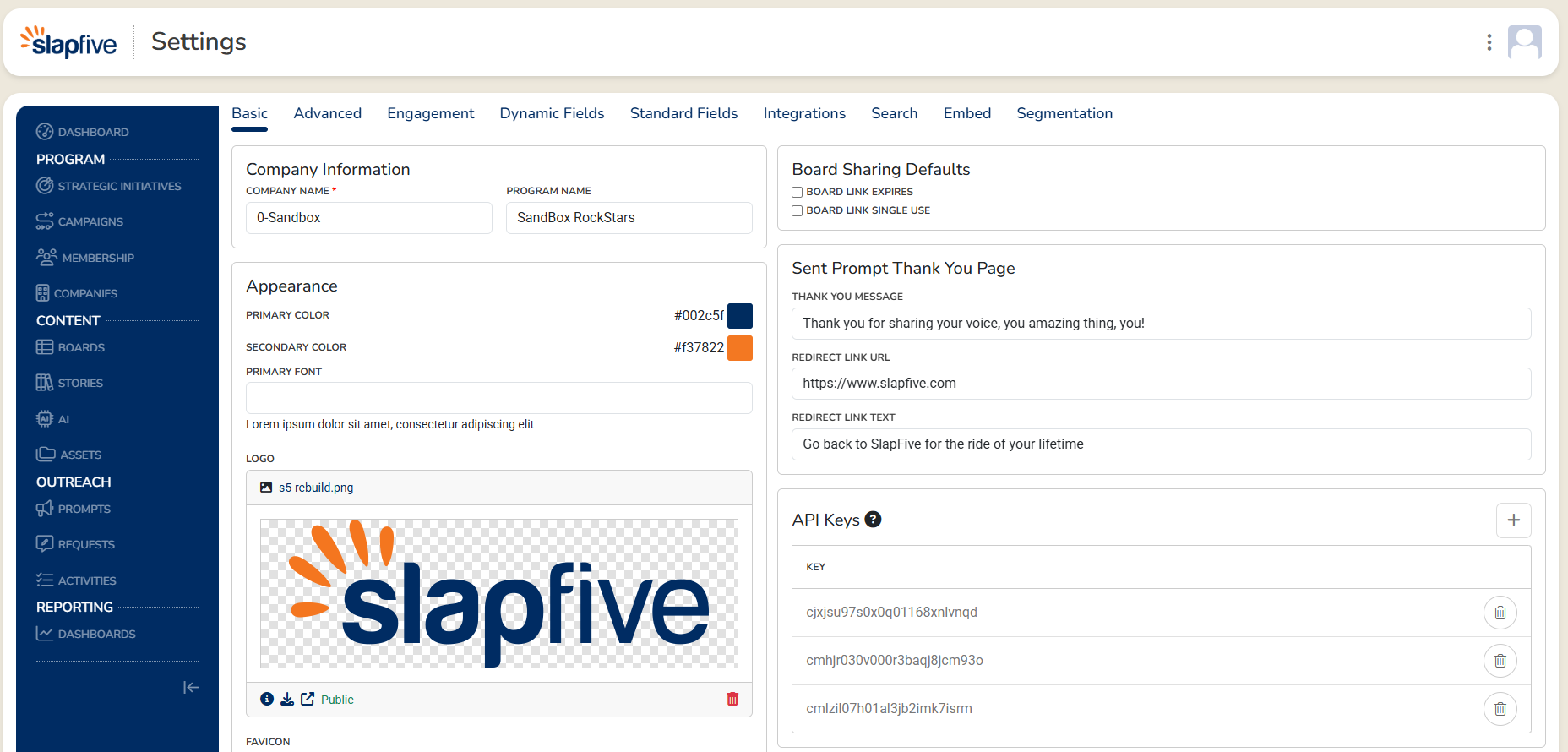Select the s5-rebuild.png file name
The image size is (1568, 752).
[316, 488]
